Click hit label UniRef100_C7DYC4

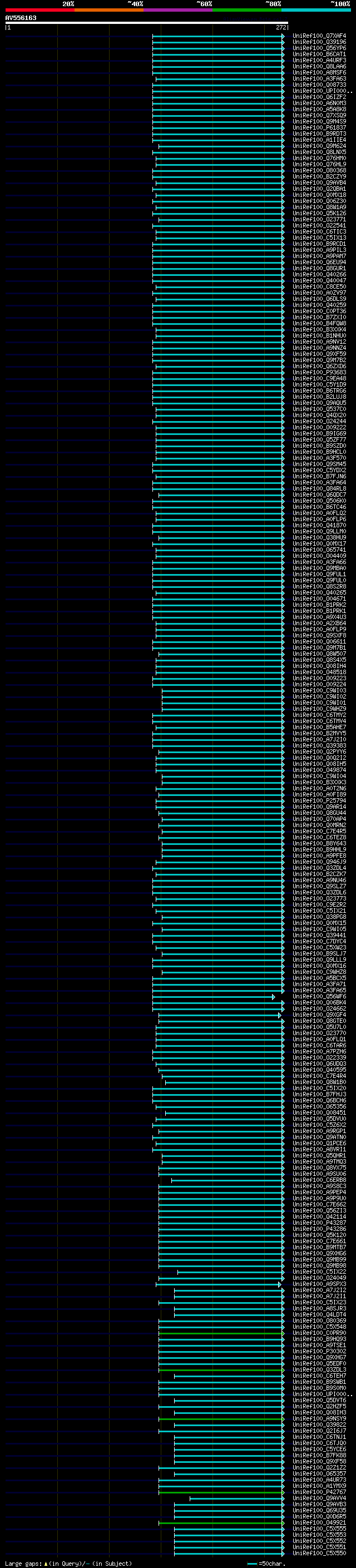click(x=319, y=941)
